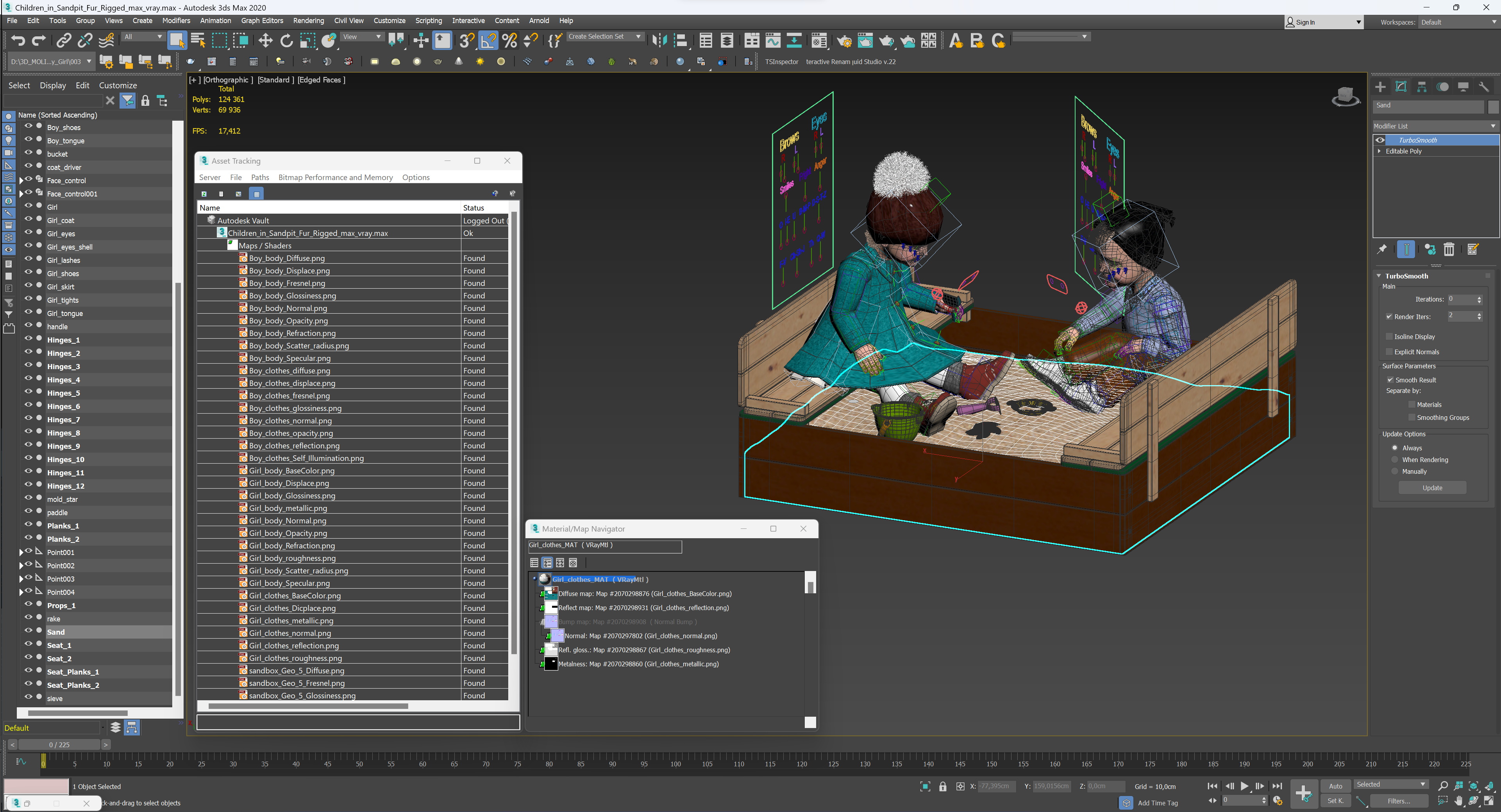Screen dimensions: 1501x812
Task: Toggle visibility eye of Sand object
Action: (x=28, y=631)
